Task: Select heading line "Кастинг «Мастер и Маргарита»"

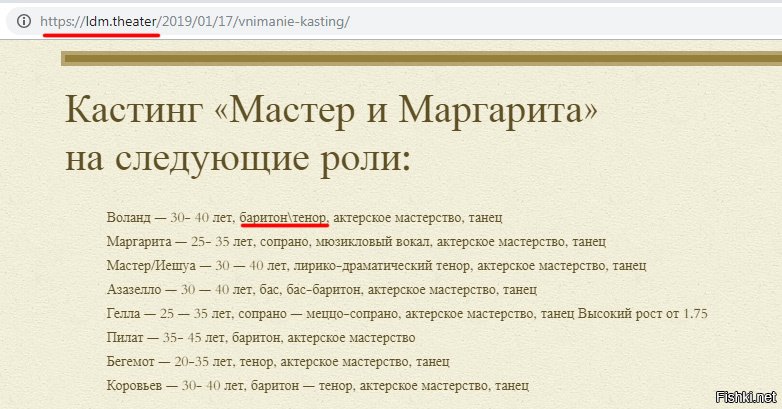Action: coord(331,109)
